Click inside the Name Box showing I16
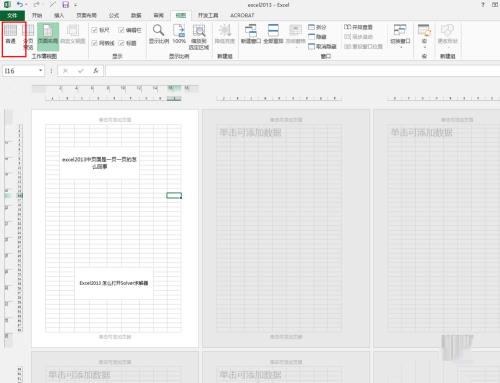 pyautogui.click(x=20, y=71)
